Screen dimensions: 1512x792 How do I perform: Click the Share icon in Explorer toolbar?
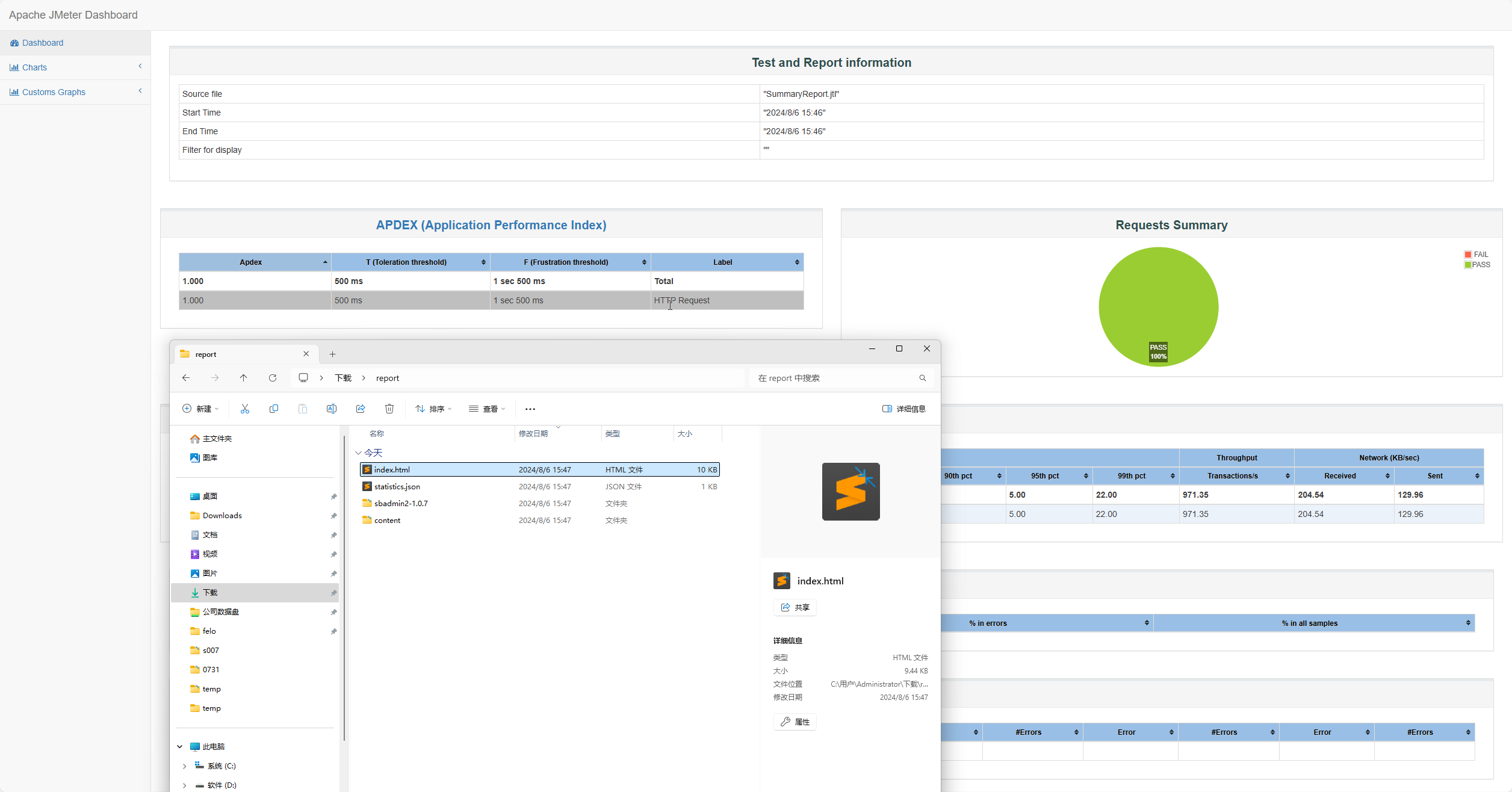click(x=361, y=409)
